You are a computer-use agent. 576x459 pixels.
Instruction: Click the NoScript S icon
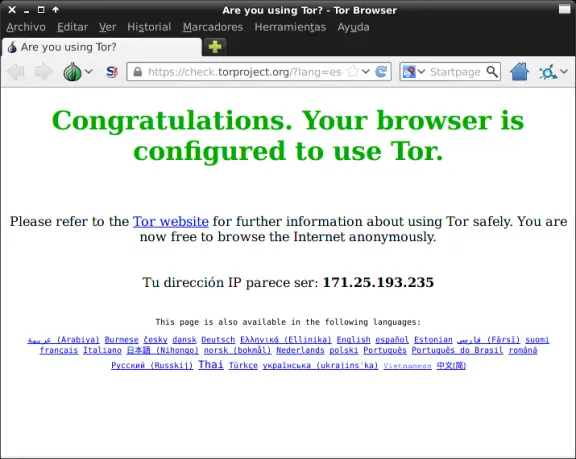point(112,72)
